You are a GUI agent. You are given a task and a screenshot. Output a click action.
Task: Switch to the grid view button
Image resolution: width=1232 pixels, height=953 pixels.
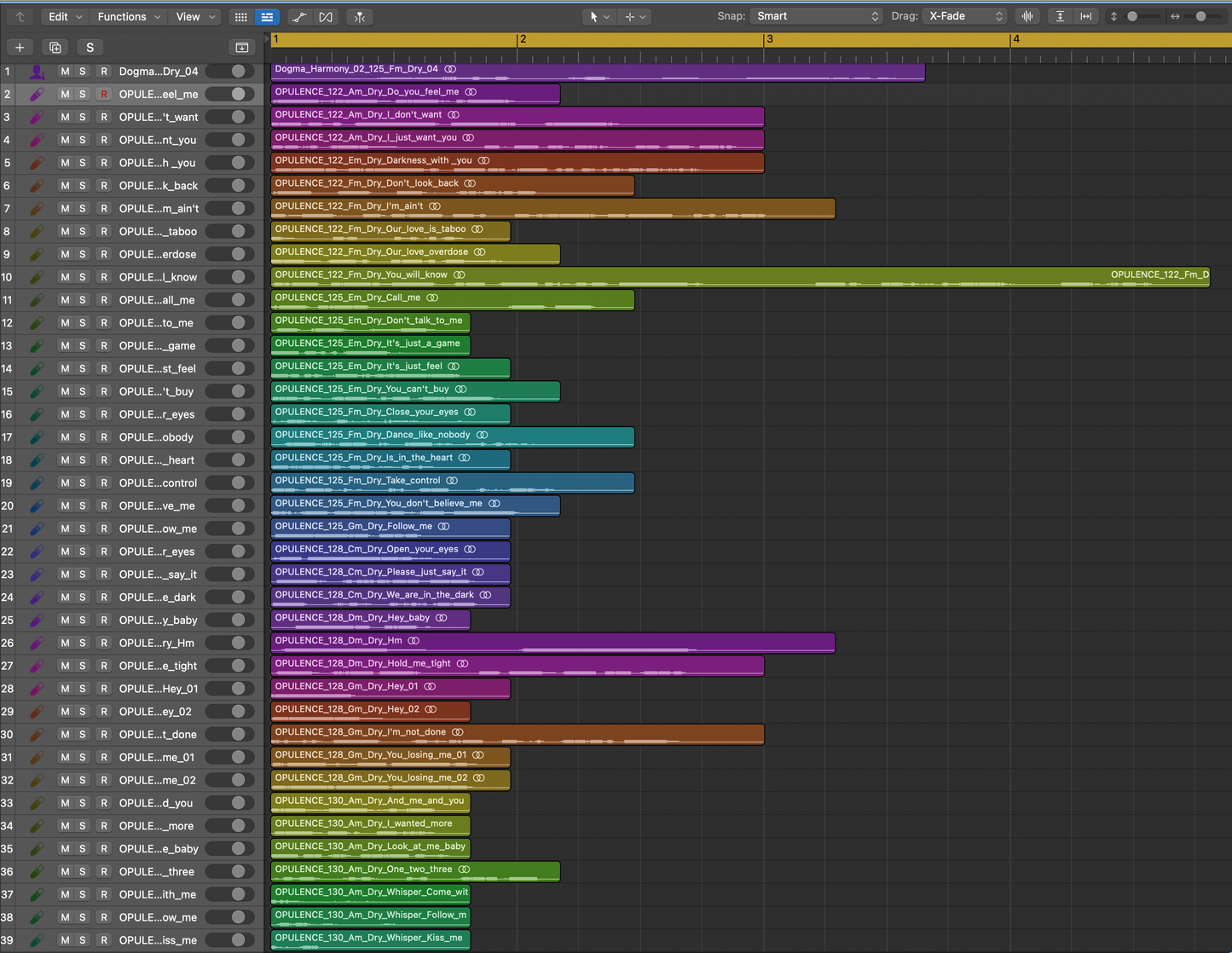[x=241, y=17]
